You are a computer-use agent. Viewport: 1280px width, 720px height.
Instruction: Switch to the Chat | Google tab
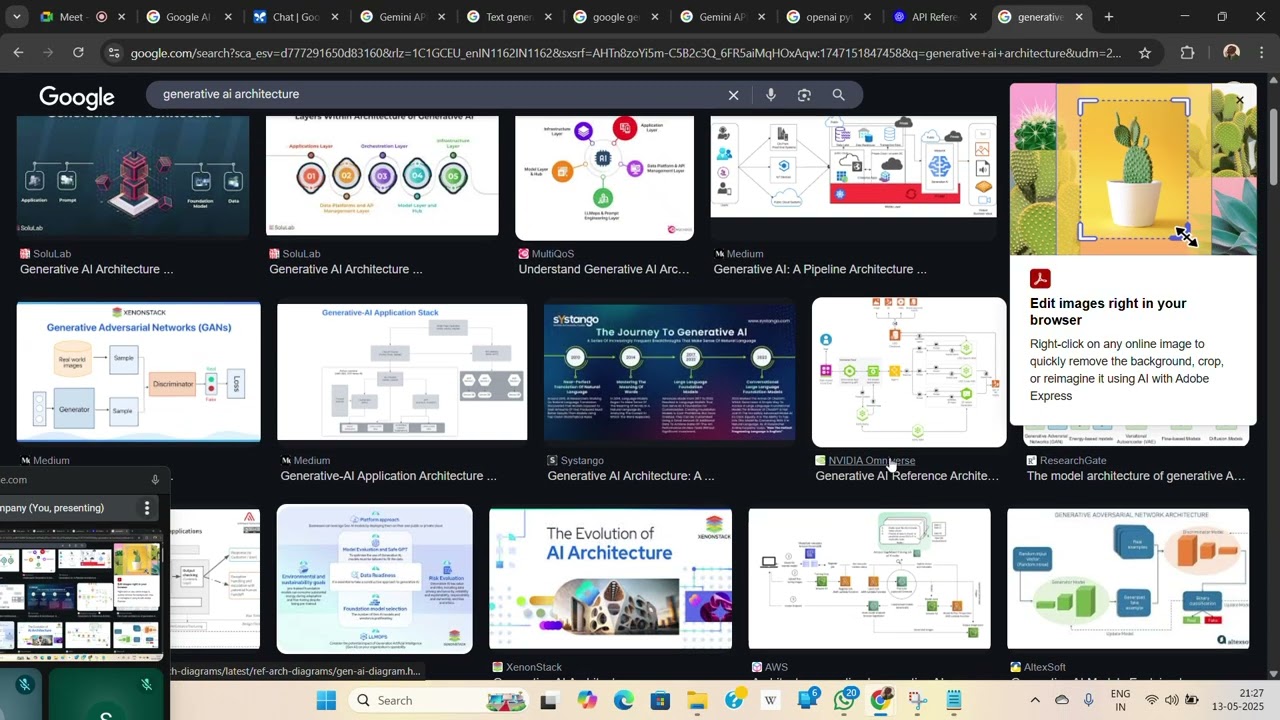[x=296, y=17]
